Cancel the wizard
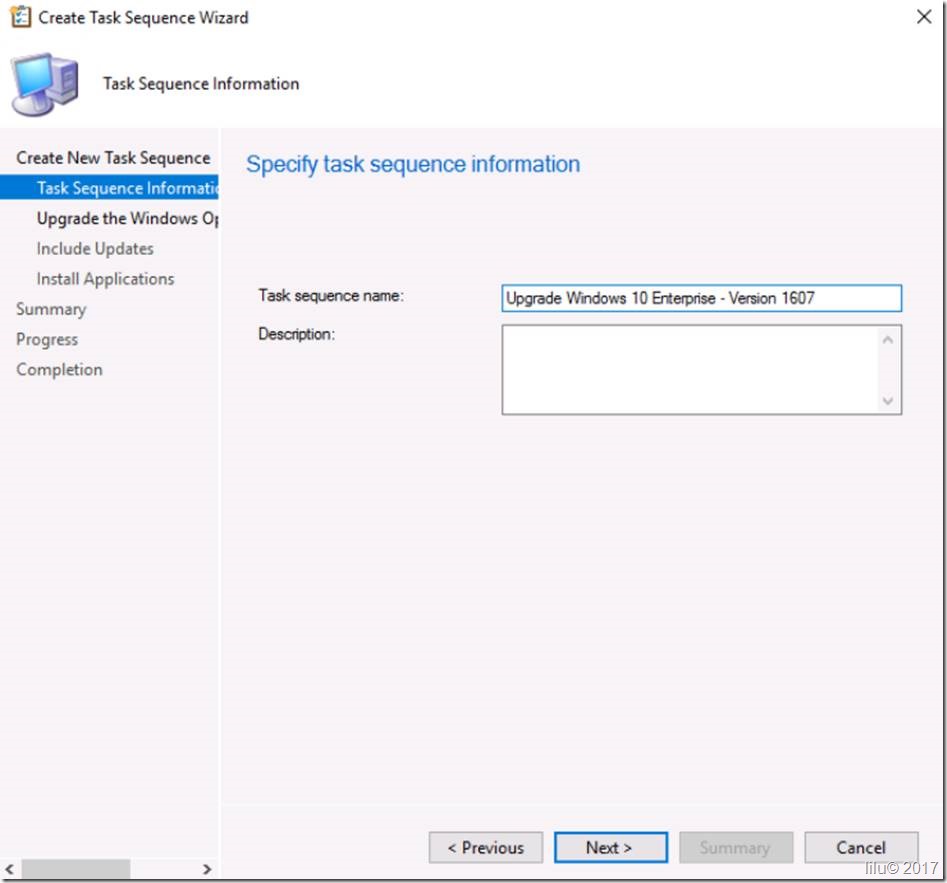Screen dimensions: 947x883 [861, 847]
